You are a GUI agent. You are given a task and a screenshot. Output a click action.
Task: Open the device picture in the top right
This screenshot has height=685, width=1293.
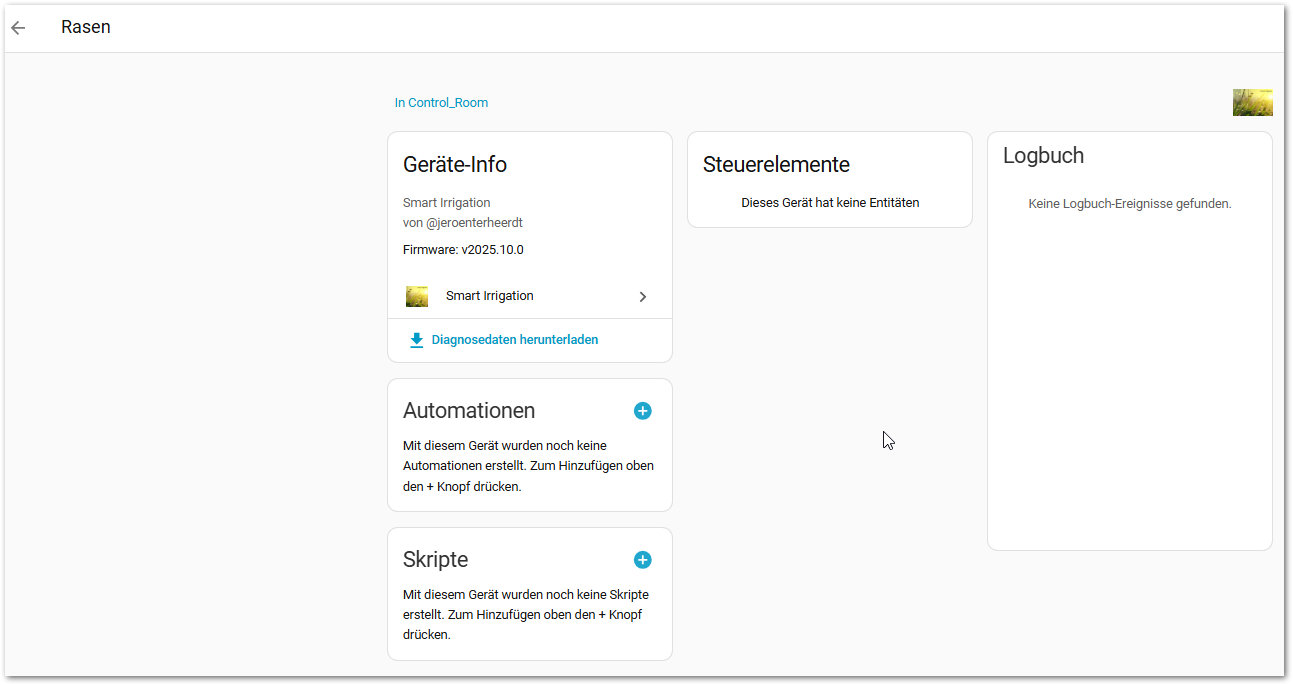(1252, 102)
